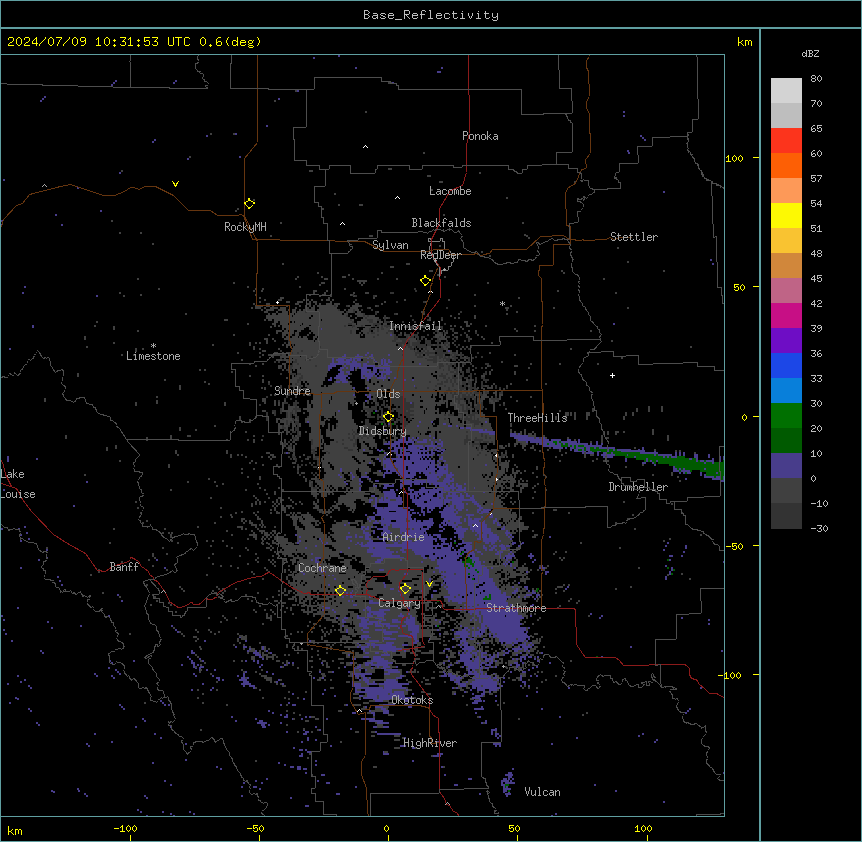Click the yellow v marker northwest of RockyMH
This screenshot has height=842, width=862.
(x=175, y=184)
